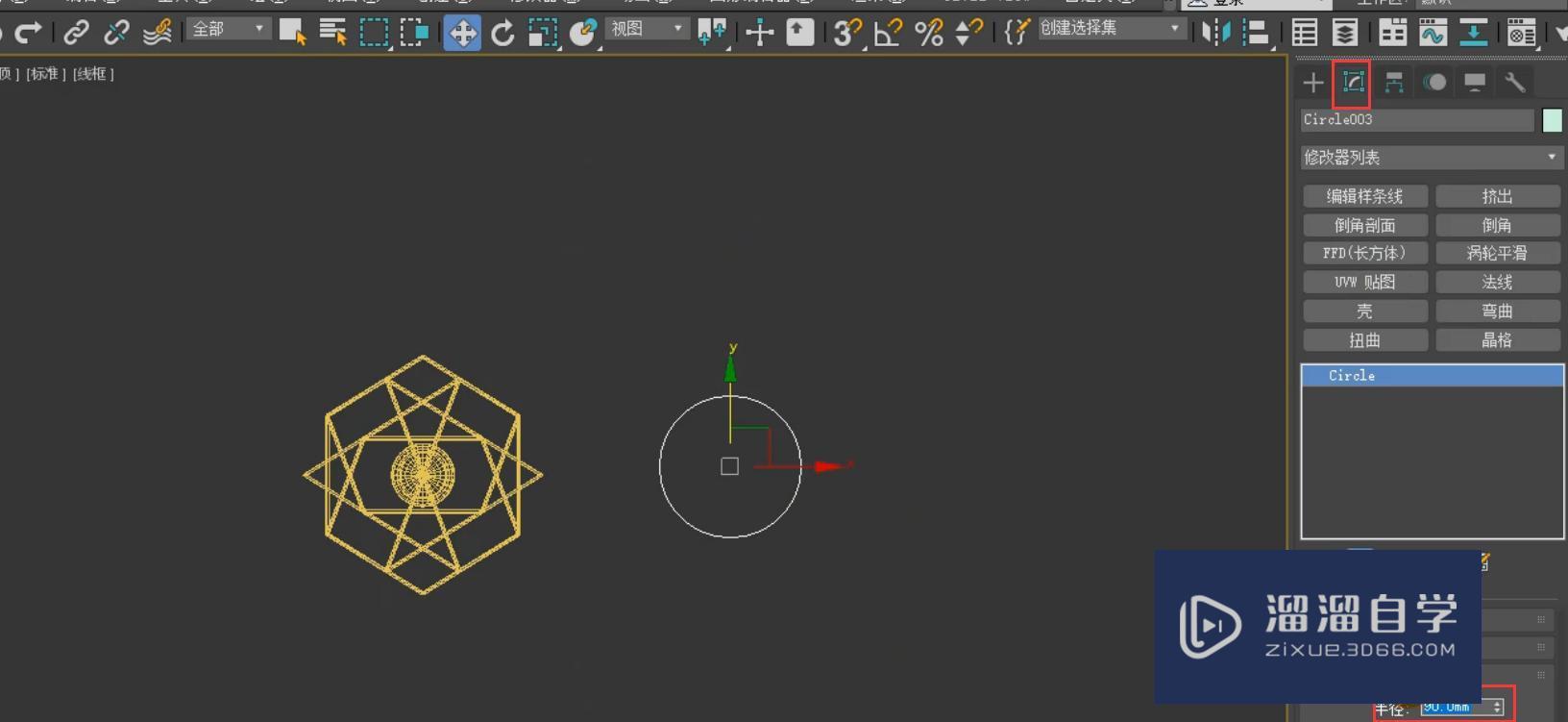
Task: Click the 晶格 modifier button
Action: click(1497, 340)
